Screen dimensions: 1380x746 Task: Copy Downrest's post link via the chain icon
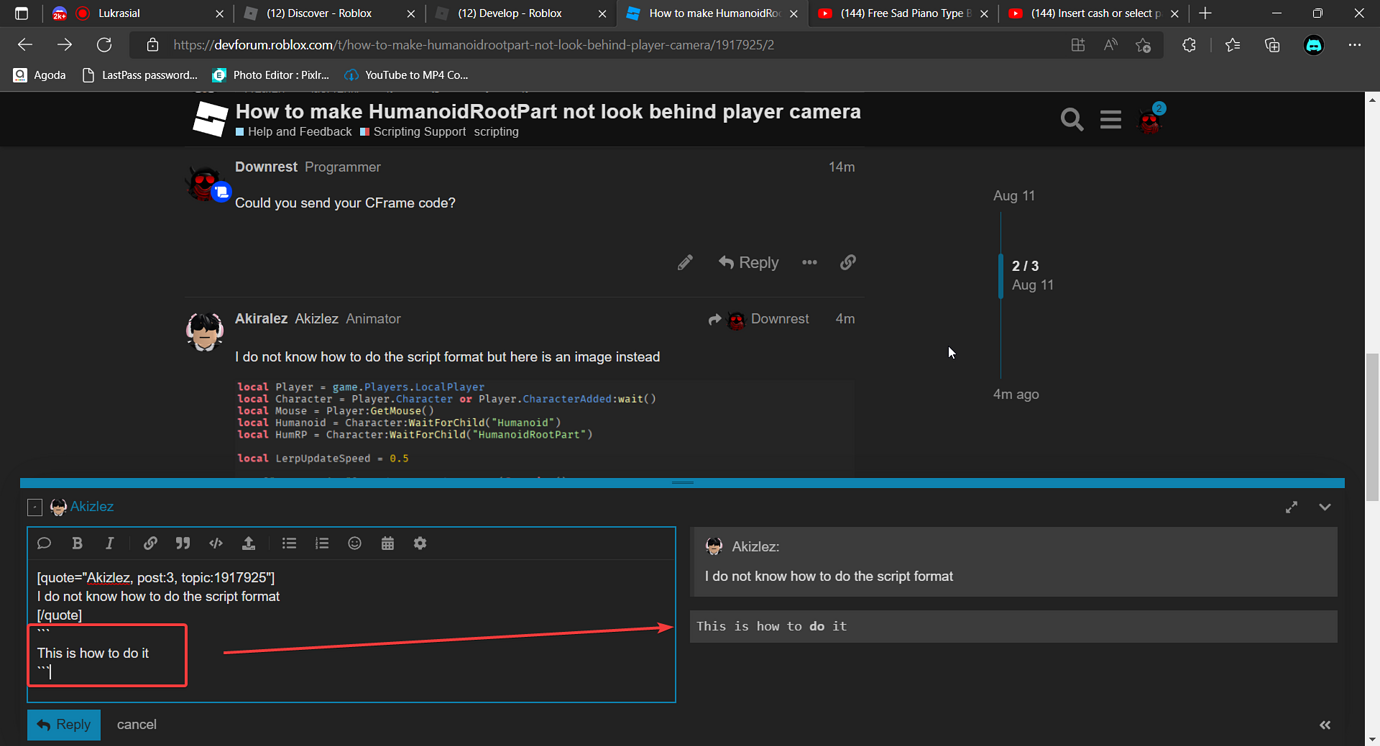point(848,262)
